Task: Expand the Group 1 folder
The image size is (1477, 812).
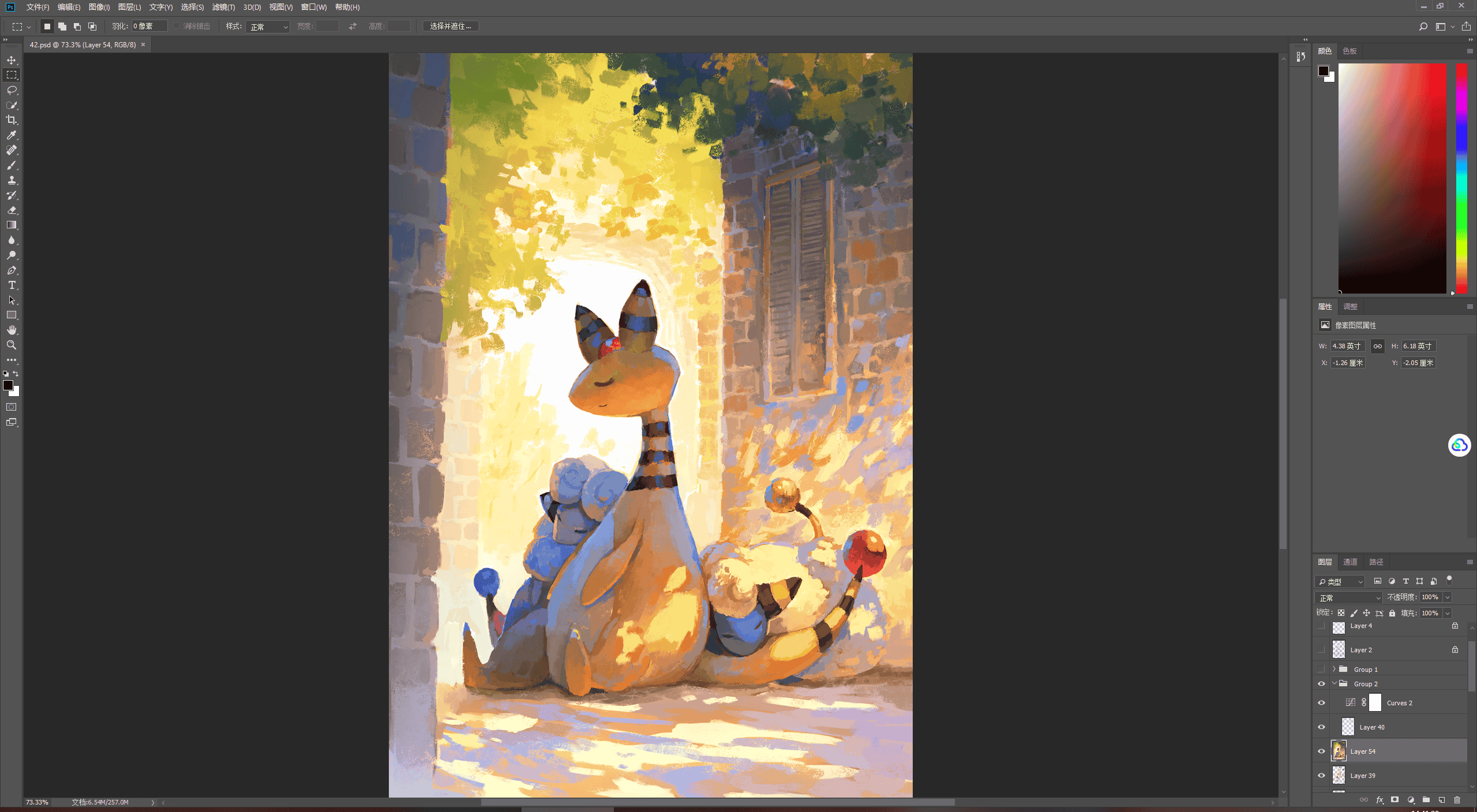Action: [1334, 670]
